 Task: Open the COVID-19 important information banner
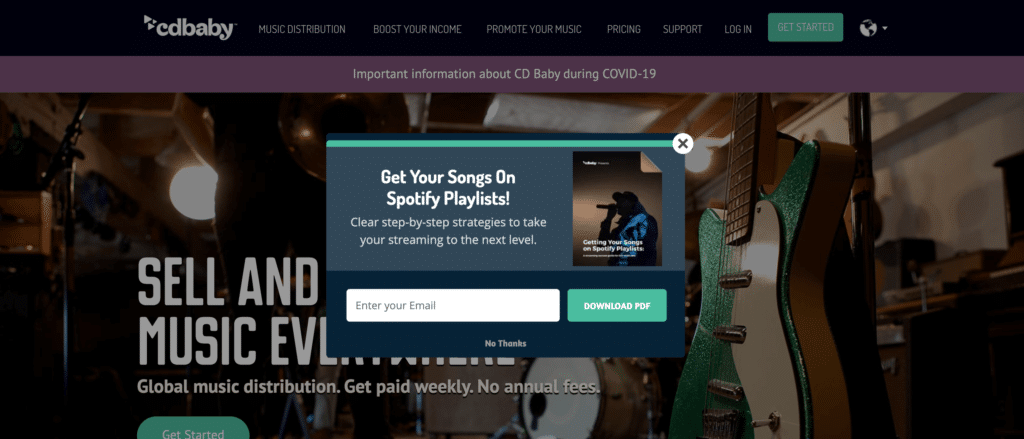pyautogui.click(x=504, y=74)
